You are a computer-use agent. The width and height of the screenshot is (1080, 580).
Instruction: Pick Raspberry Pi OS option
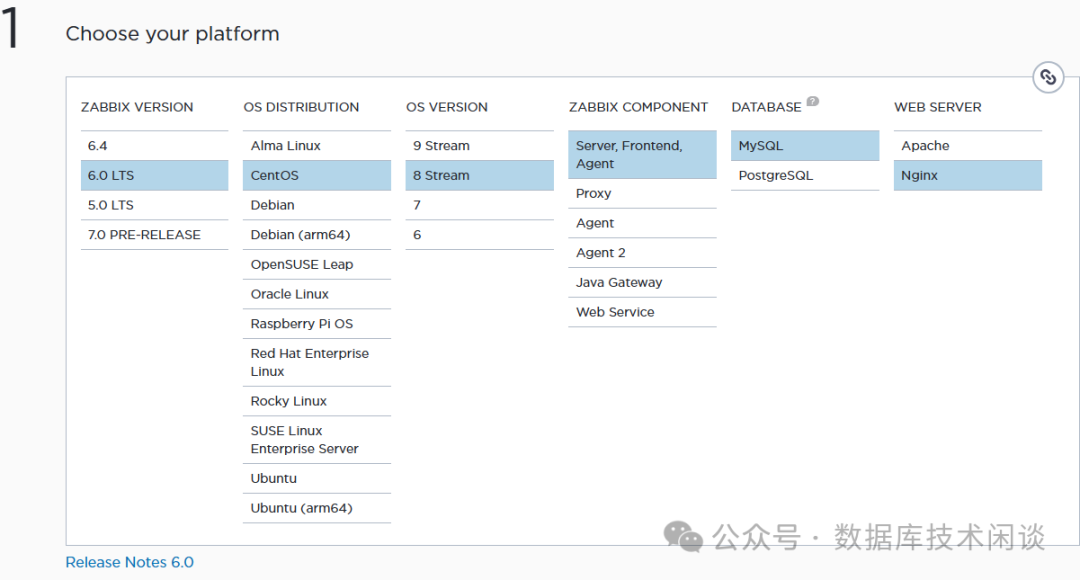tap(316, 324)
